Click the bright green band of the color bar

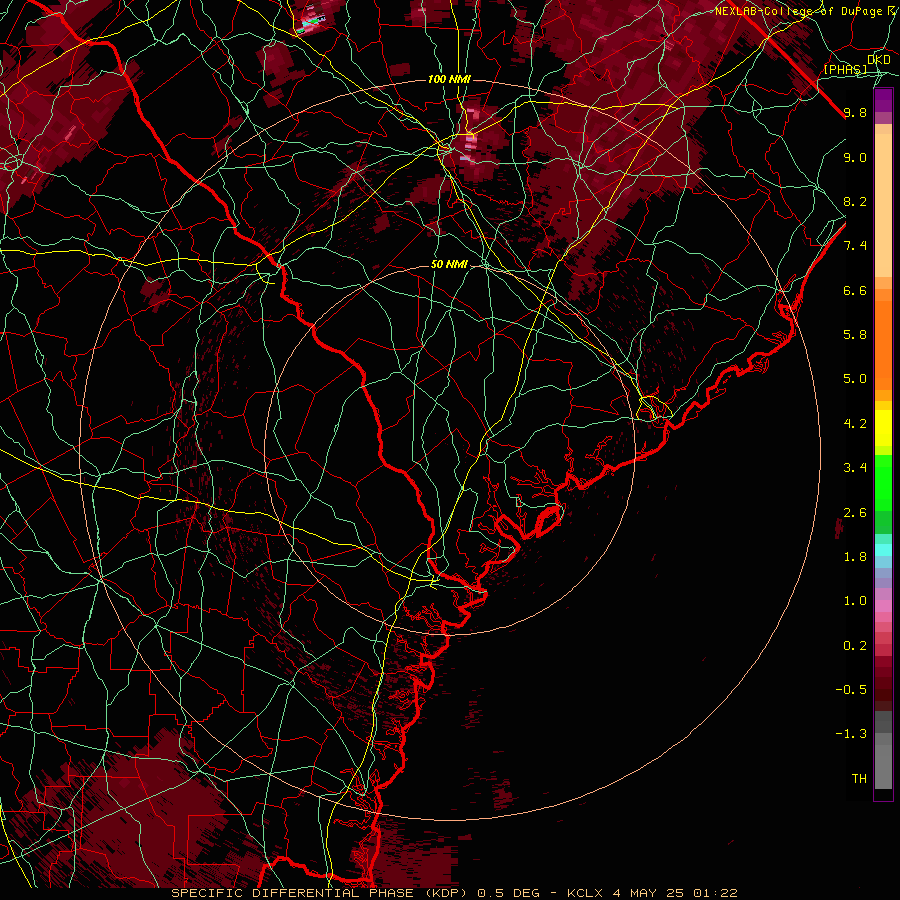point(883,482)
